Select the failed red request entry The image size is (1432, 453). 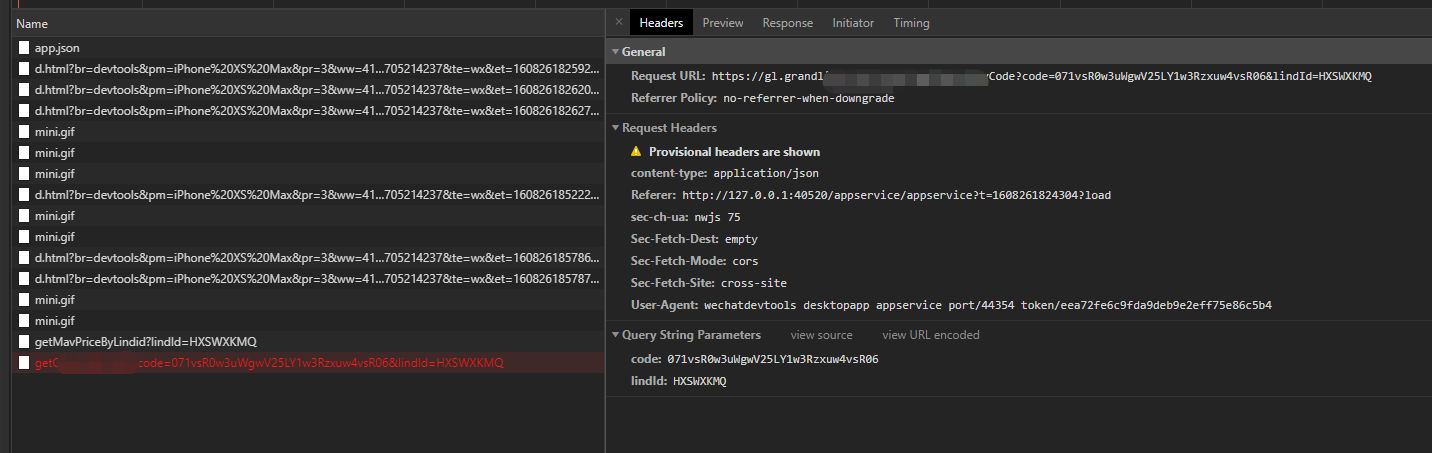click(269, 363)
